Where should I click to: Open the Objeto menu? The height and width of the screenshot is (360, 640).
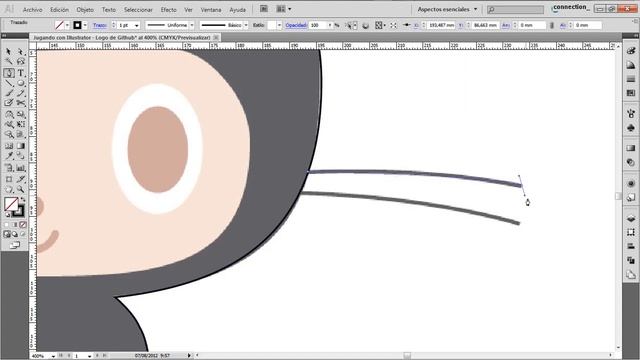coord(85,9)
